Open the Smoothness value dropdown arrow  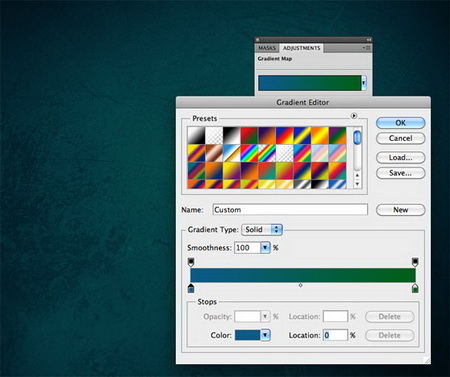(x=265, y=248)
